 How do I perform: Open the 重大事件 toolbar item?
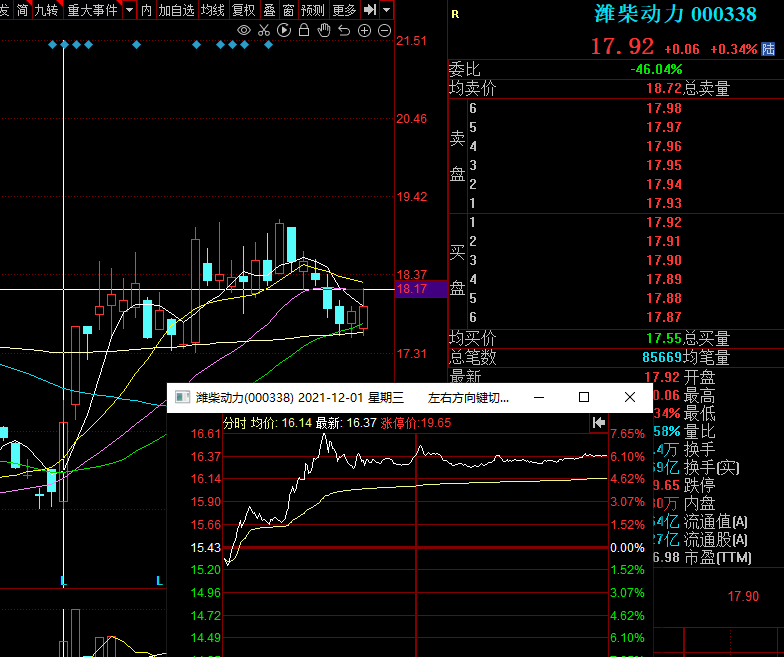(92, 10)
